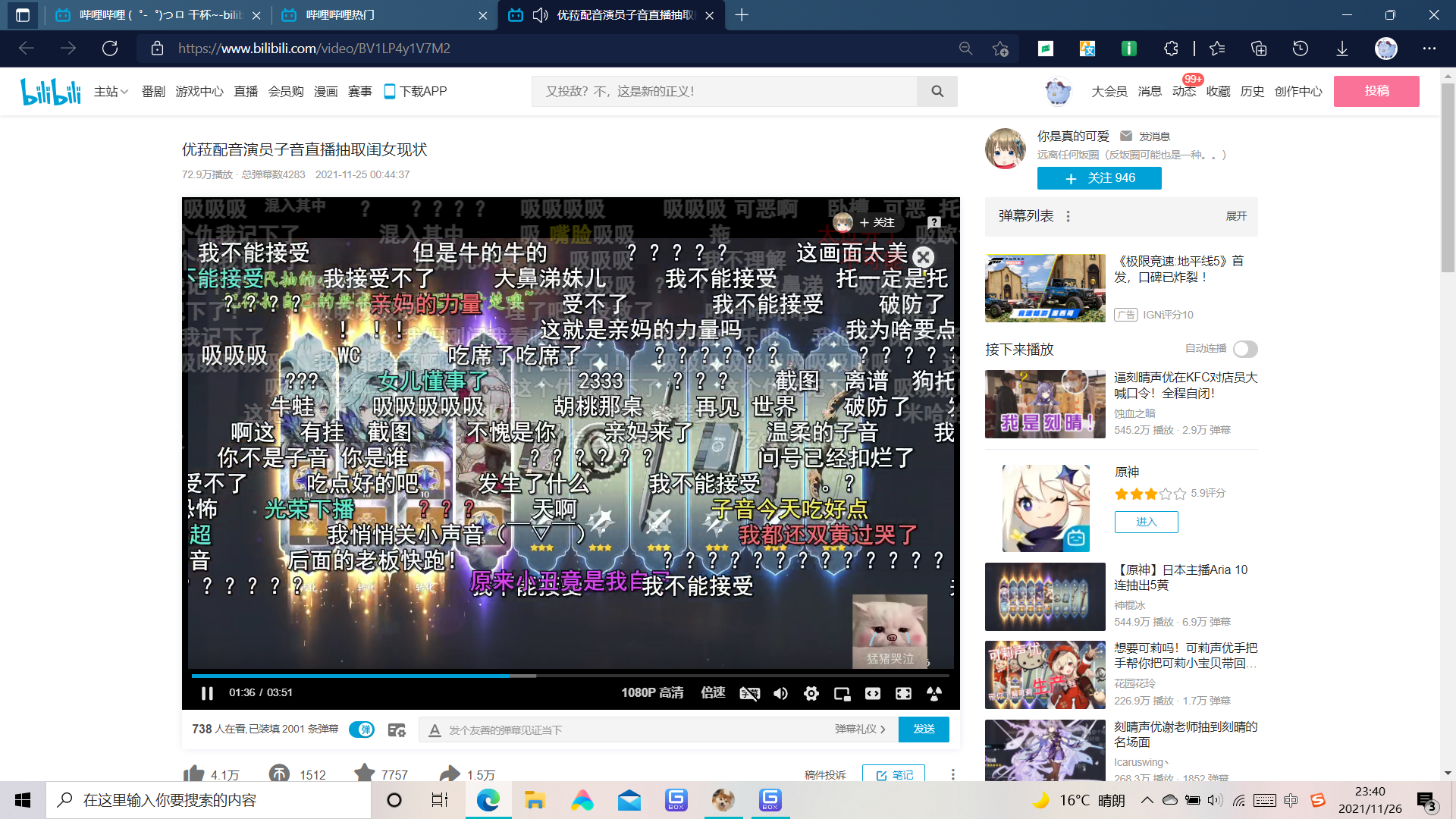
Task: Enter fullscreen mode
Action: click(934, 693)
